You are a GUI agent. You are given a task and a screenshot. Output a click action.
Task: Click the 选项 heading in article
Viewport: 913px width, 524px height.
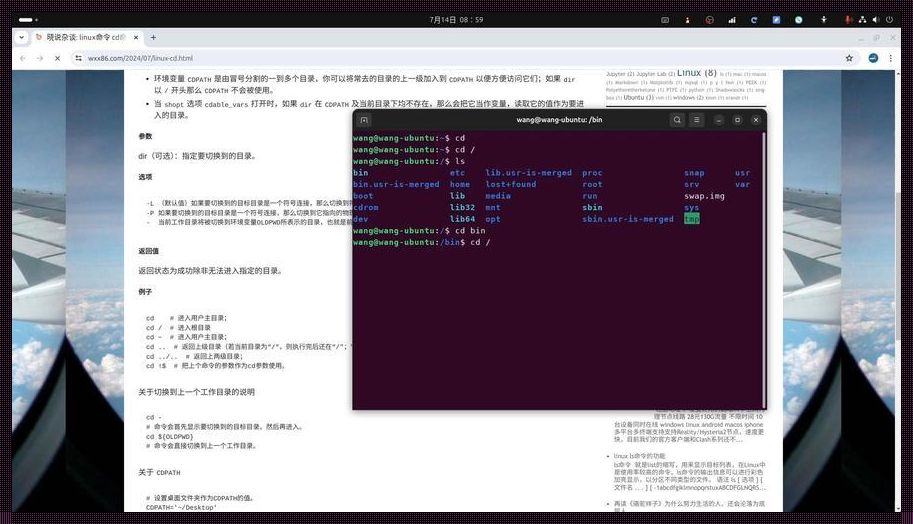[145, 177]
